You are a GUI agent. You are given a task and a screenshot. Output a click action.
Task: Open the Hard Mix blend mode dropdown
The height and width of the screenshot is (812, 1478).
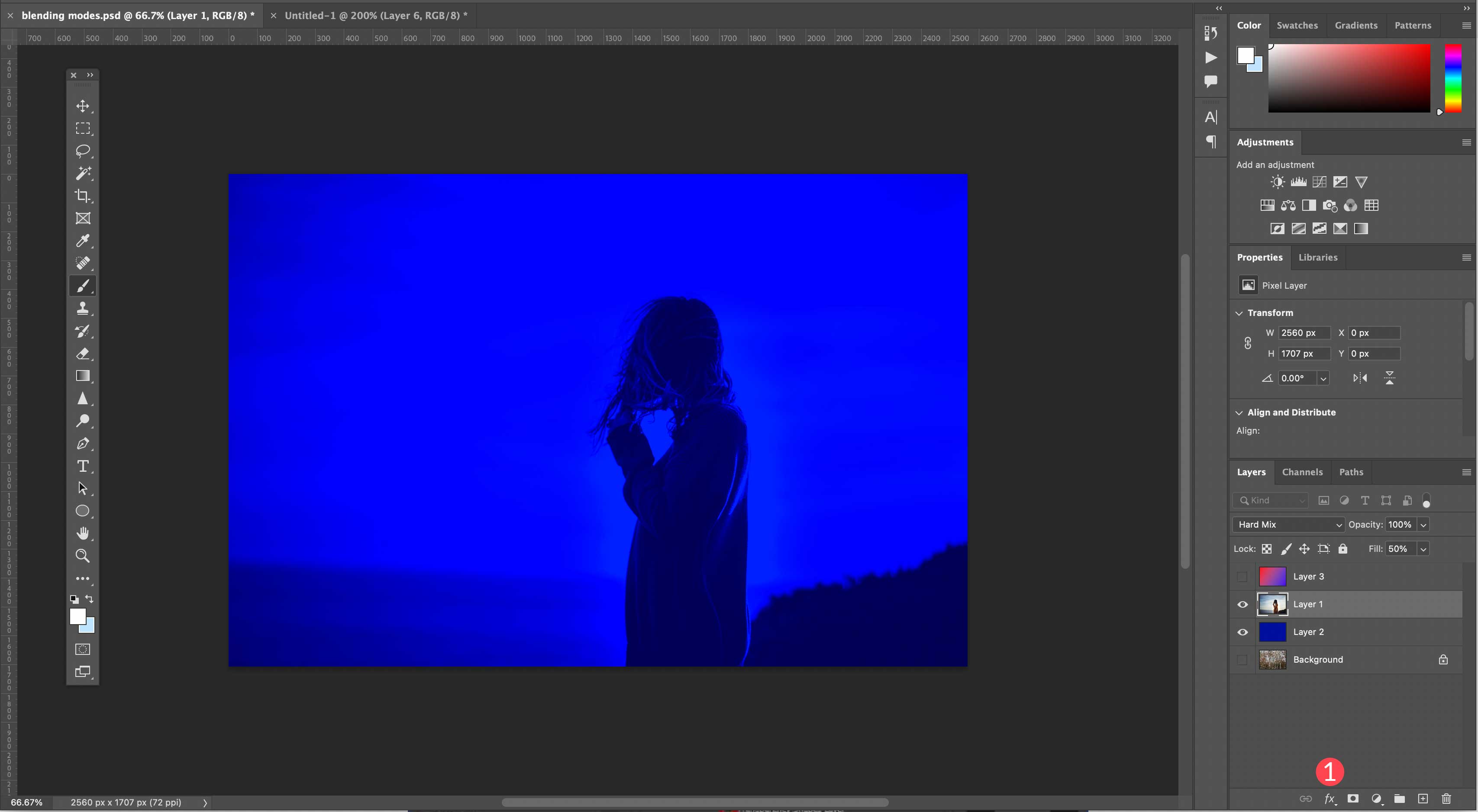pyautogui.click(x=1288, y=524)
